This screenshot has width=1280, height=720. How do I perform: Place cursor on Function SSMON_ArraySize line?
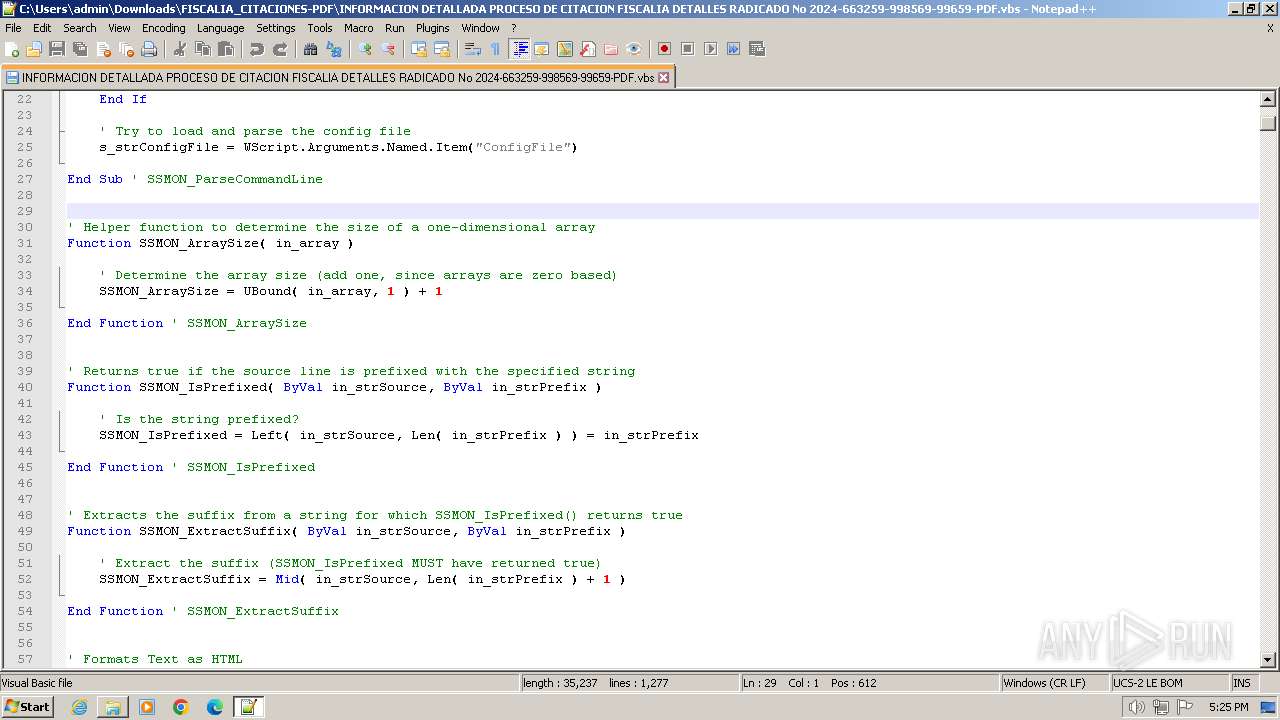coord(210,243)
